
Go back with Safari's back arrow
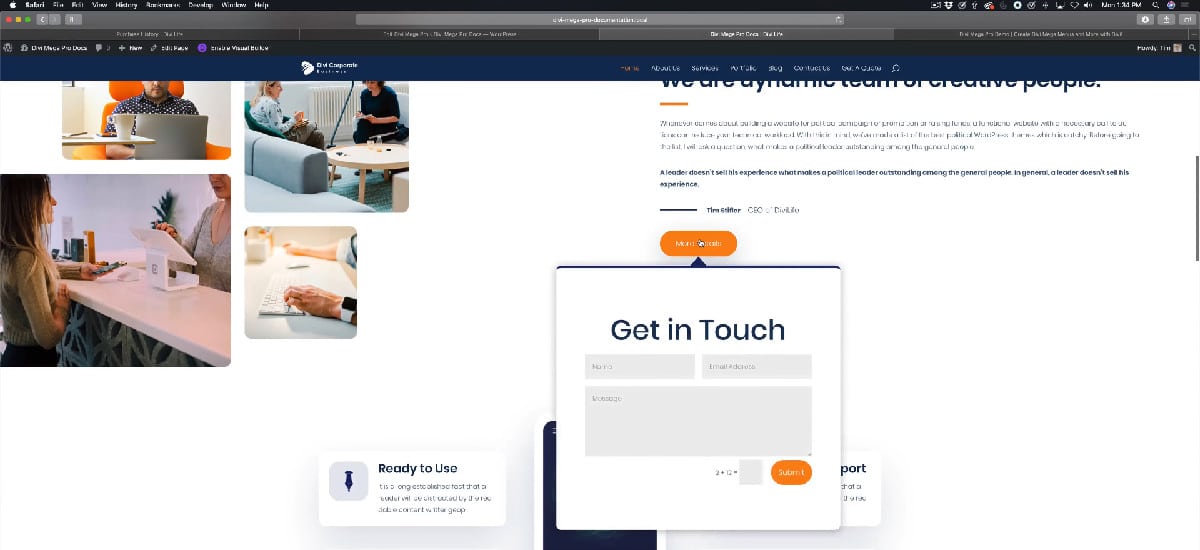pyautogui.click(x=41, y=19)
